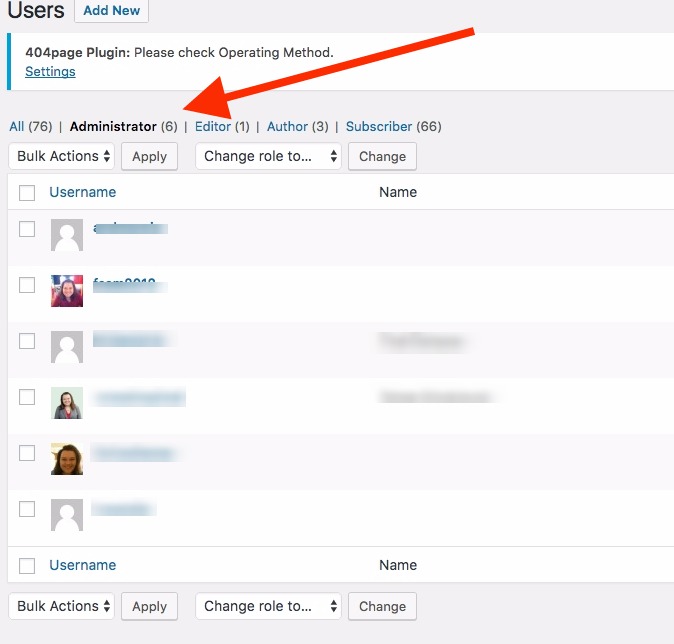The height and width of the screenshot is (644, 674).
Task: Filter users by Subscriber role
Action: coord(379,127)
